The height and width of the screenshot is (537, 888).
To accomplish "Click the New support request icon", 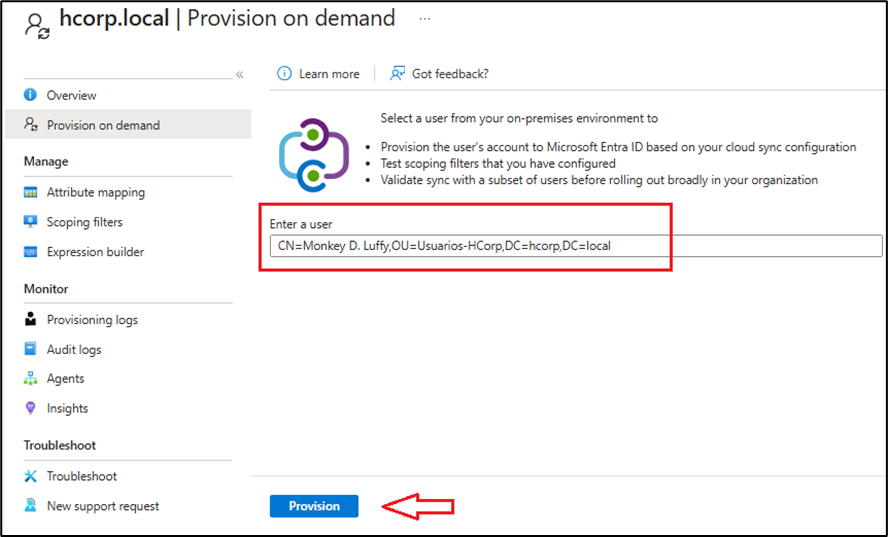I will pyautogui.click(x=30, y=506).
